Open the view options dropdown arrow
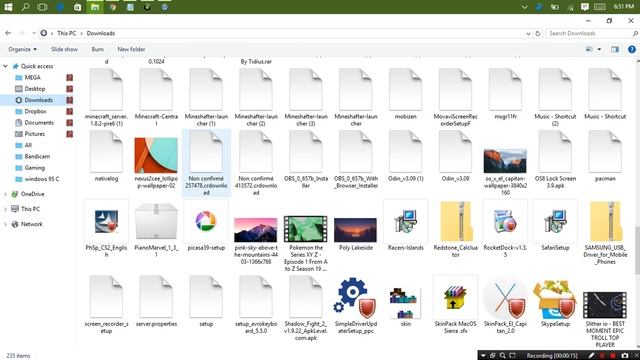The width and height of the screenshot is (640, 360). [x=599, y=49]
